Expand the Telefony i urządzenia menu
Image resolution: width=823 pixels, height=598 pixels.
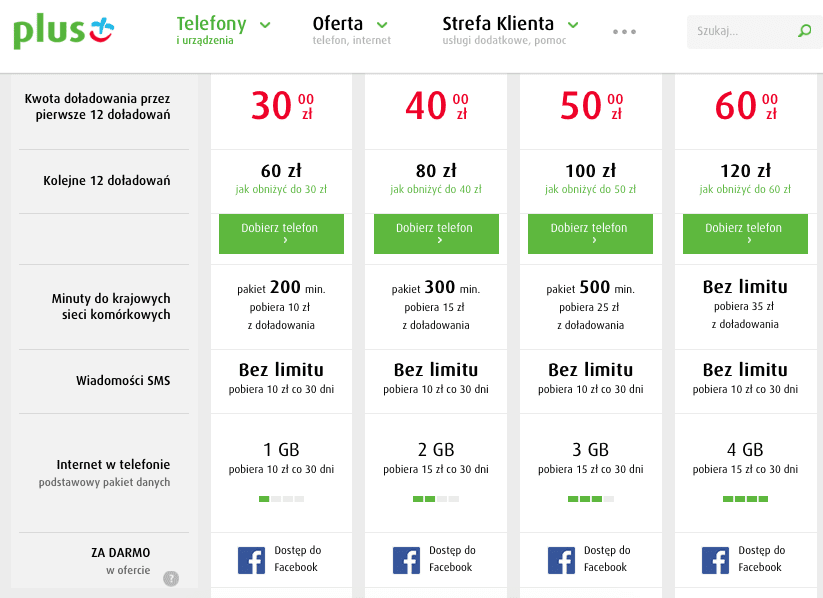[223, 30]
